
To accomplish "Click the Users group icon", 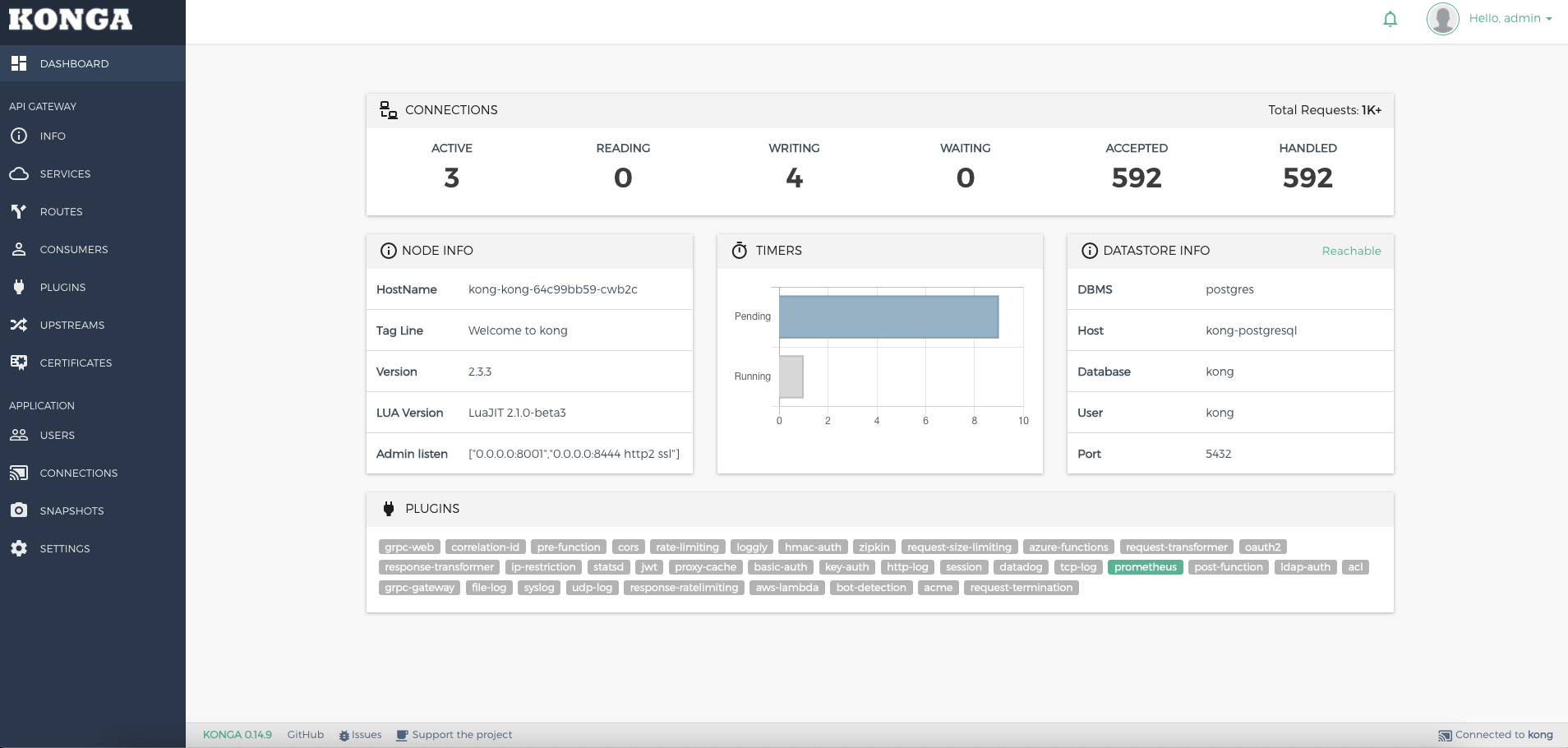I will 19,435.
